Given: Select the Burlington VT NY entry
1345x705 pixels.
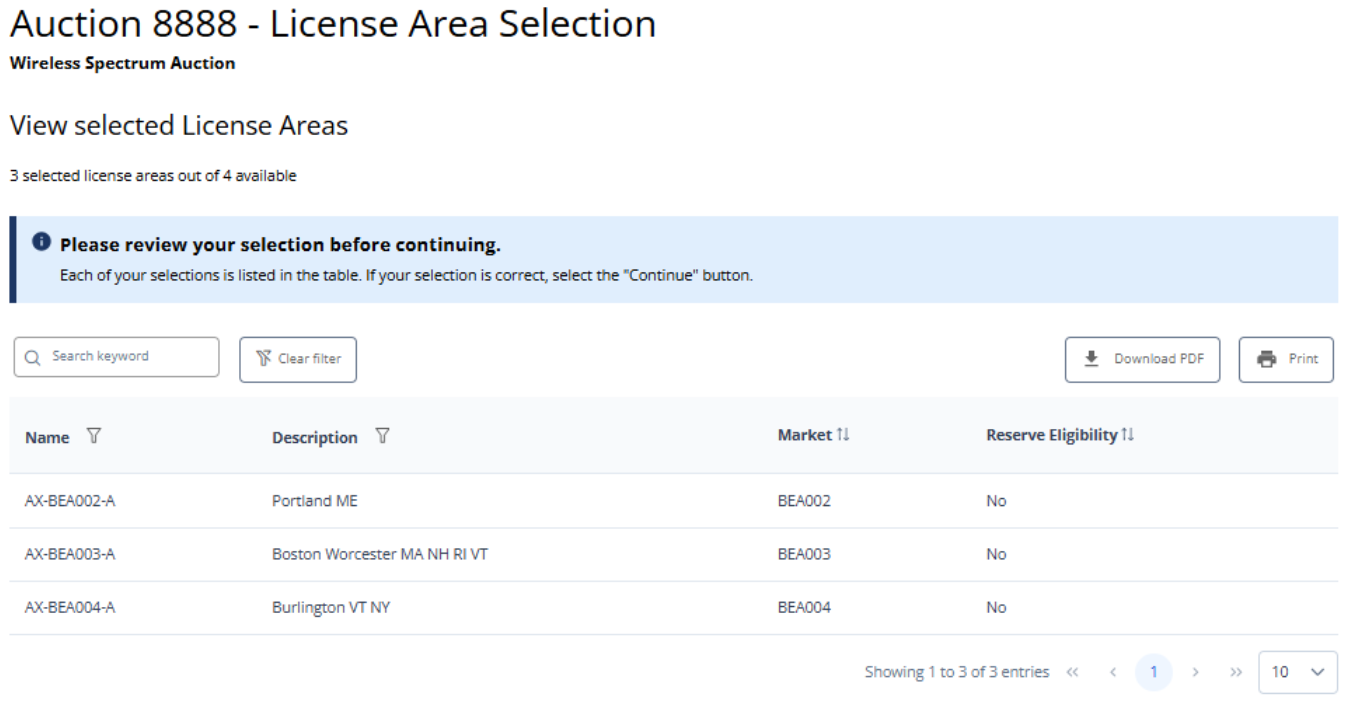Looking at the screenshot, I should point(331,607).
